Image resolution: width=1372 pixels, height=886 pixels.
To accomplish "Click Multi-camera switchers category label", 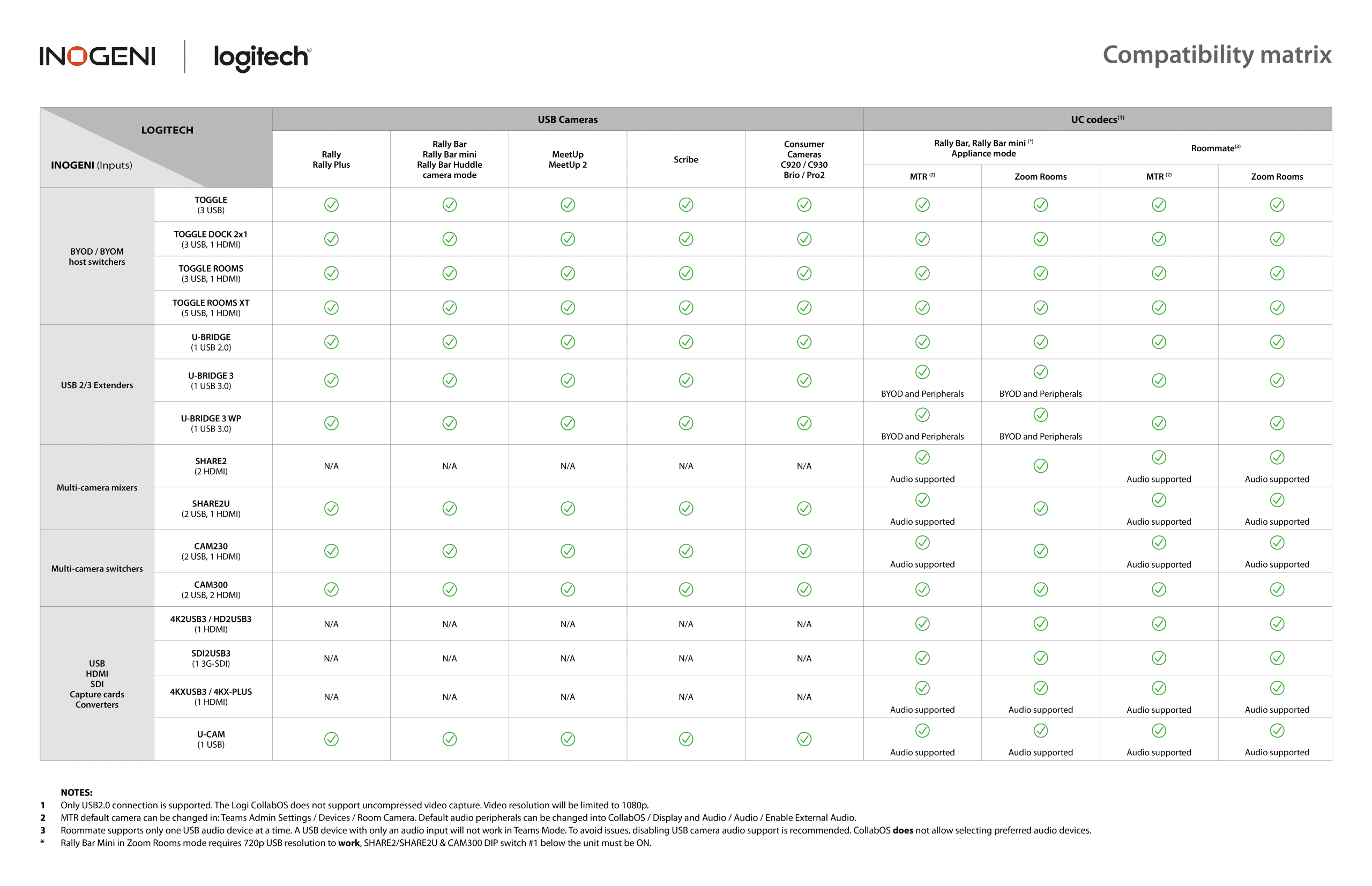I will 96,568.
